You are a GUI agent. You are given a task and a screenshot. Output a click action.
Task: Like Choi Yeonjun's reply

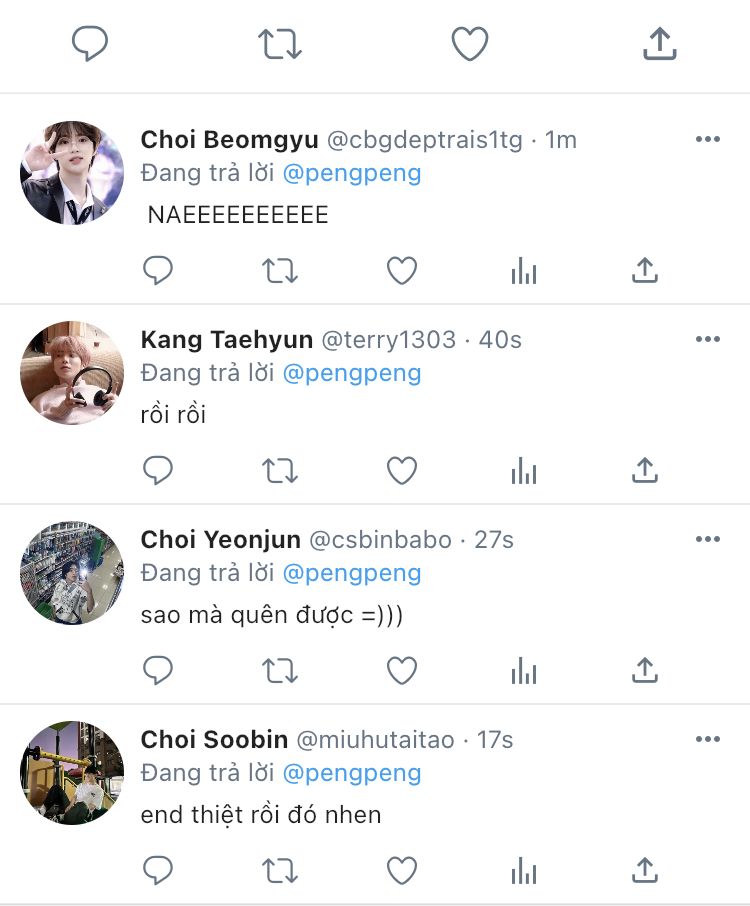click(x=402, y=670)
